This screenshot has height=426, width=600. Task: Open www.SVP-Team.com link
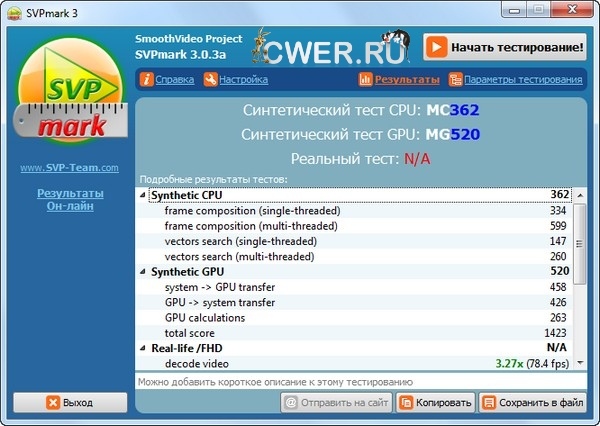coord(69,168)
